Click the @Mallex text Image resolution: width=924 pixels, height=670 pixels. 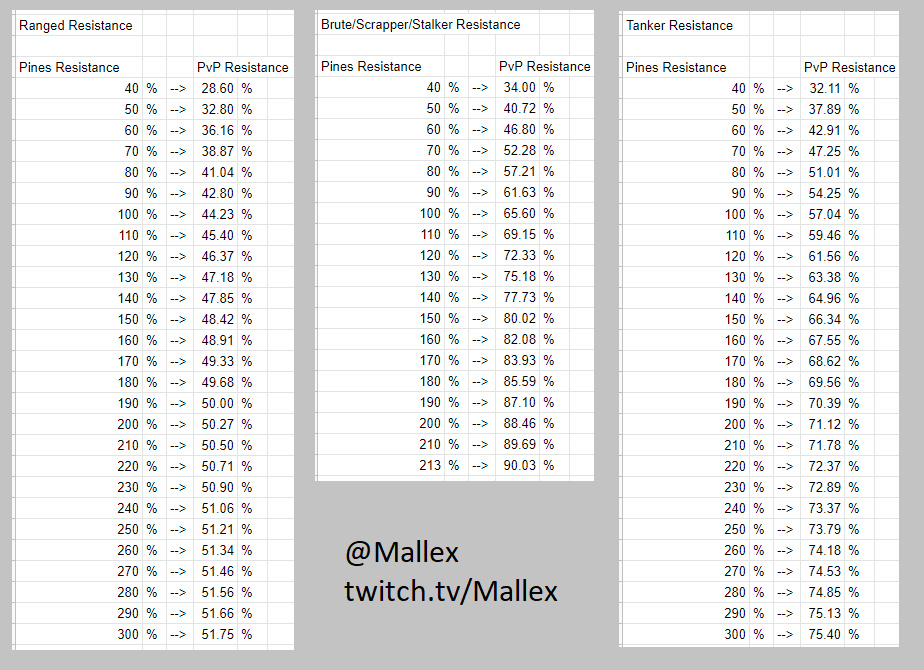401,553
